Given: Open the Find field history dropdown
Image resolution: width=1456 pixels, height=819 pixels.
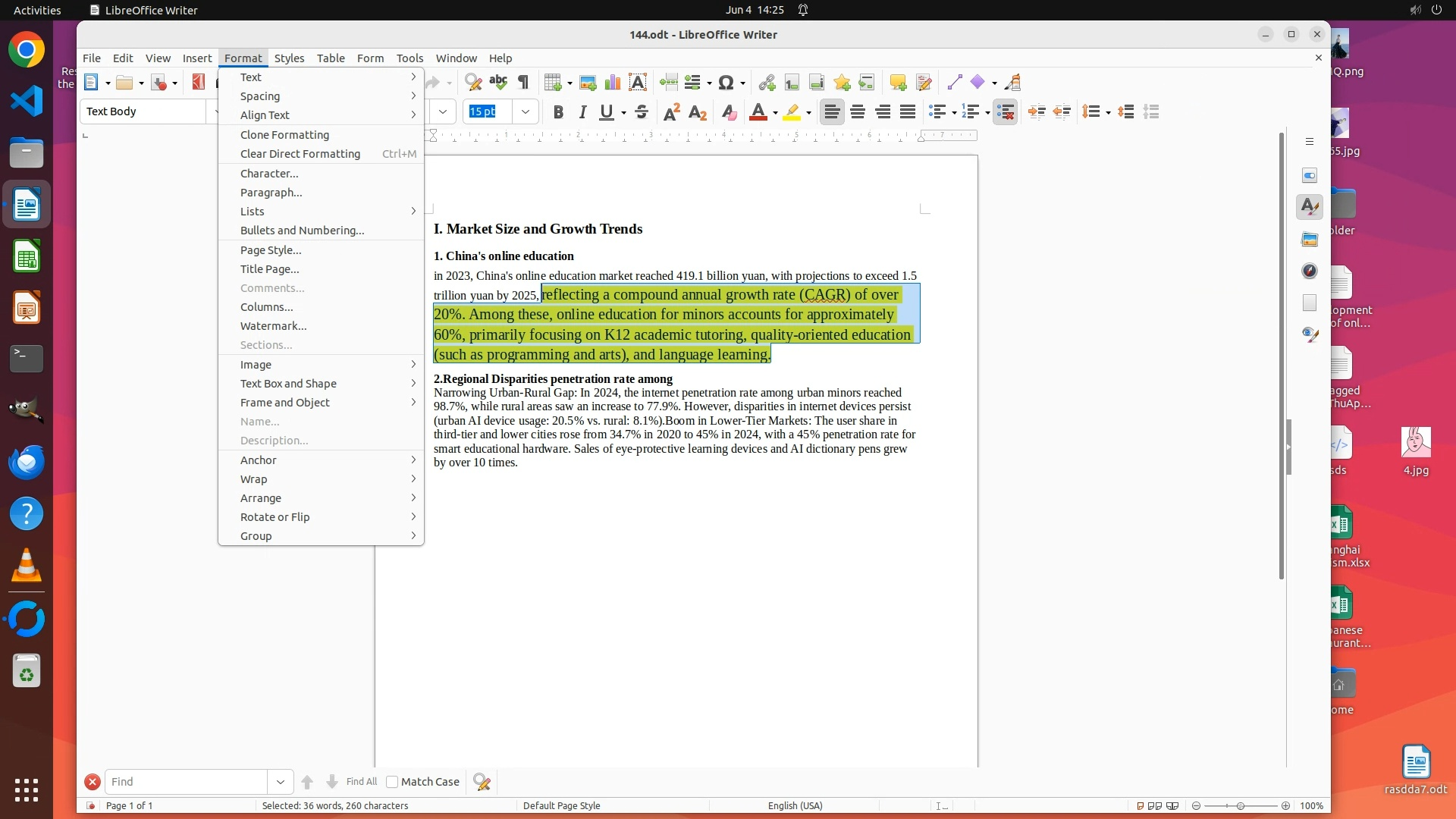Looking at the screenshot, I should [280, 782].
